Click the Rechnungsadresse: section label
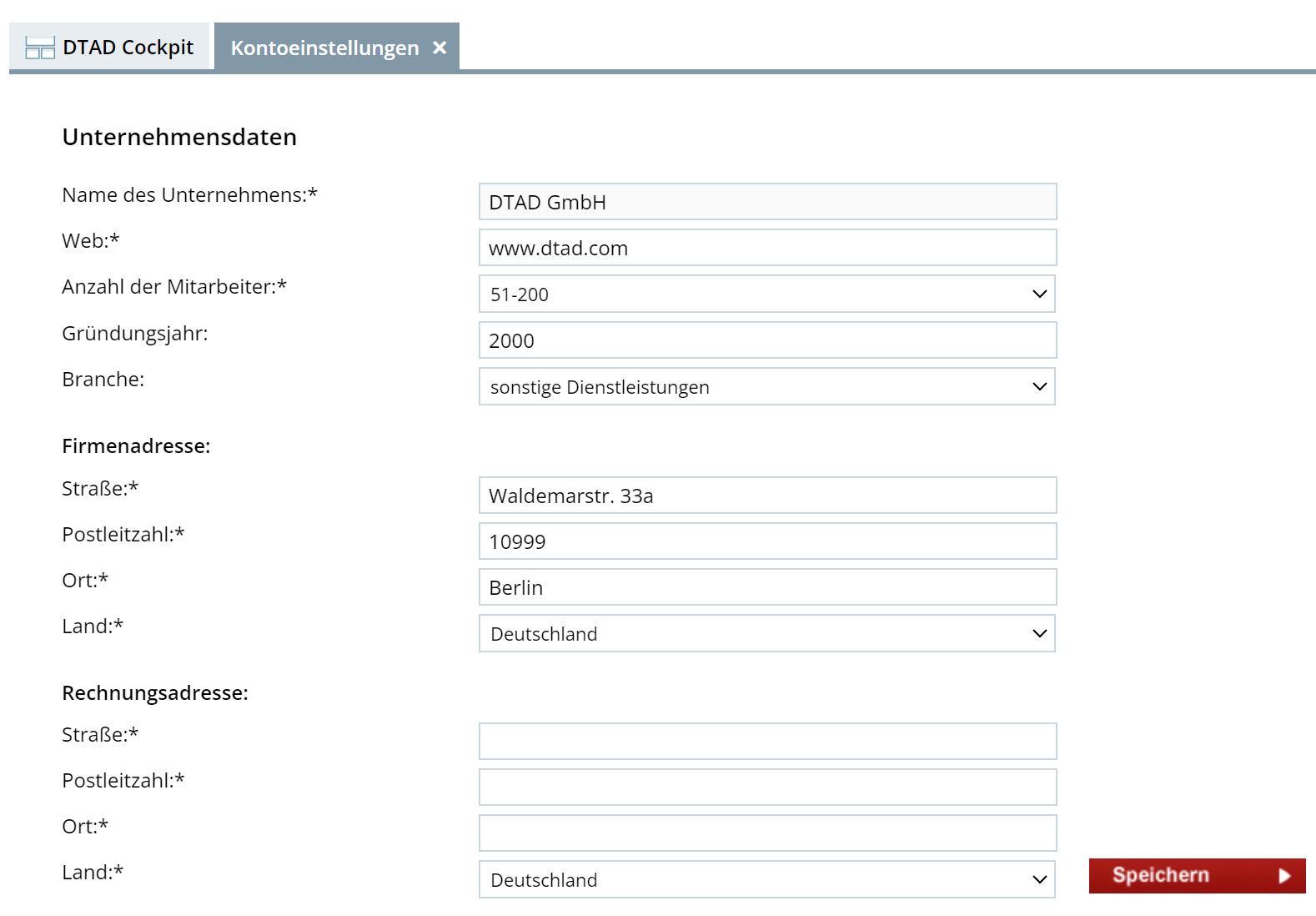 point(155,693)
